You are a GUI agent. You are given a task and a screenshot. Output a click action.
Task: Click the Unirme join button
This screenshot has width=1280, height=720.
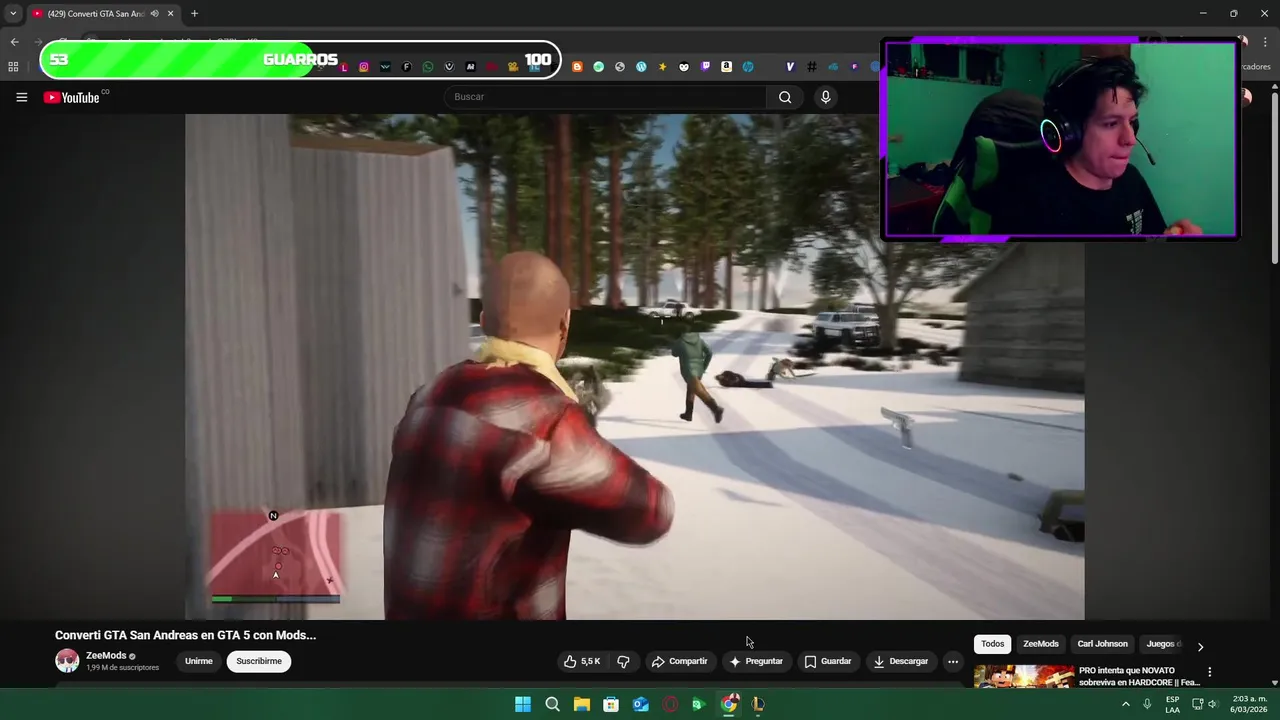click(198, 661)
